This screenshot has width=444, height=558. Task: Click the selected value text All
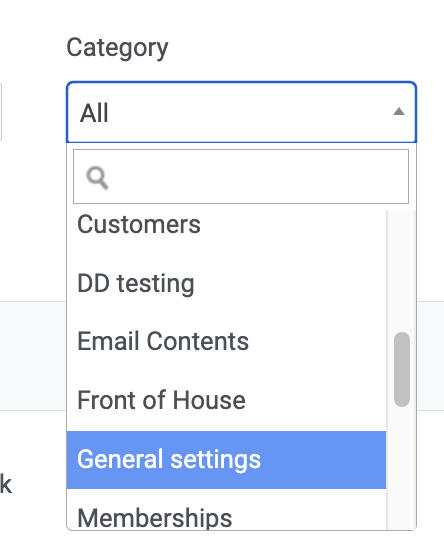[94, 113]
